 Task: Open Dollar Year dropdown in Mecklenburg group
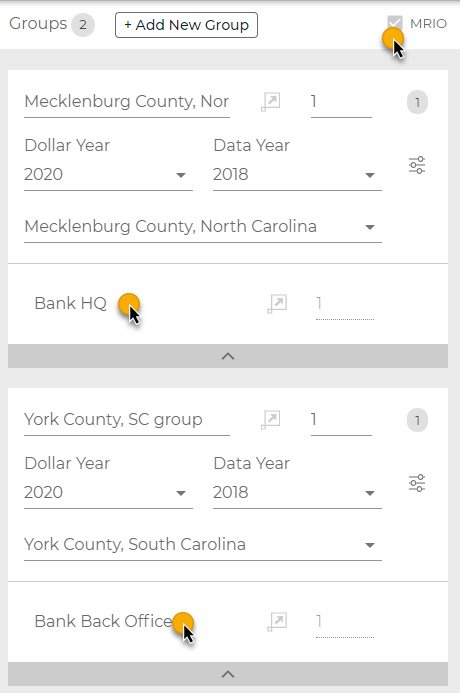tap(108, 175)
